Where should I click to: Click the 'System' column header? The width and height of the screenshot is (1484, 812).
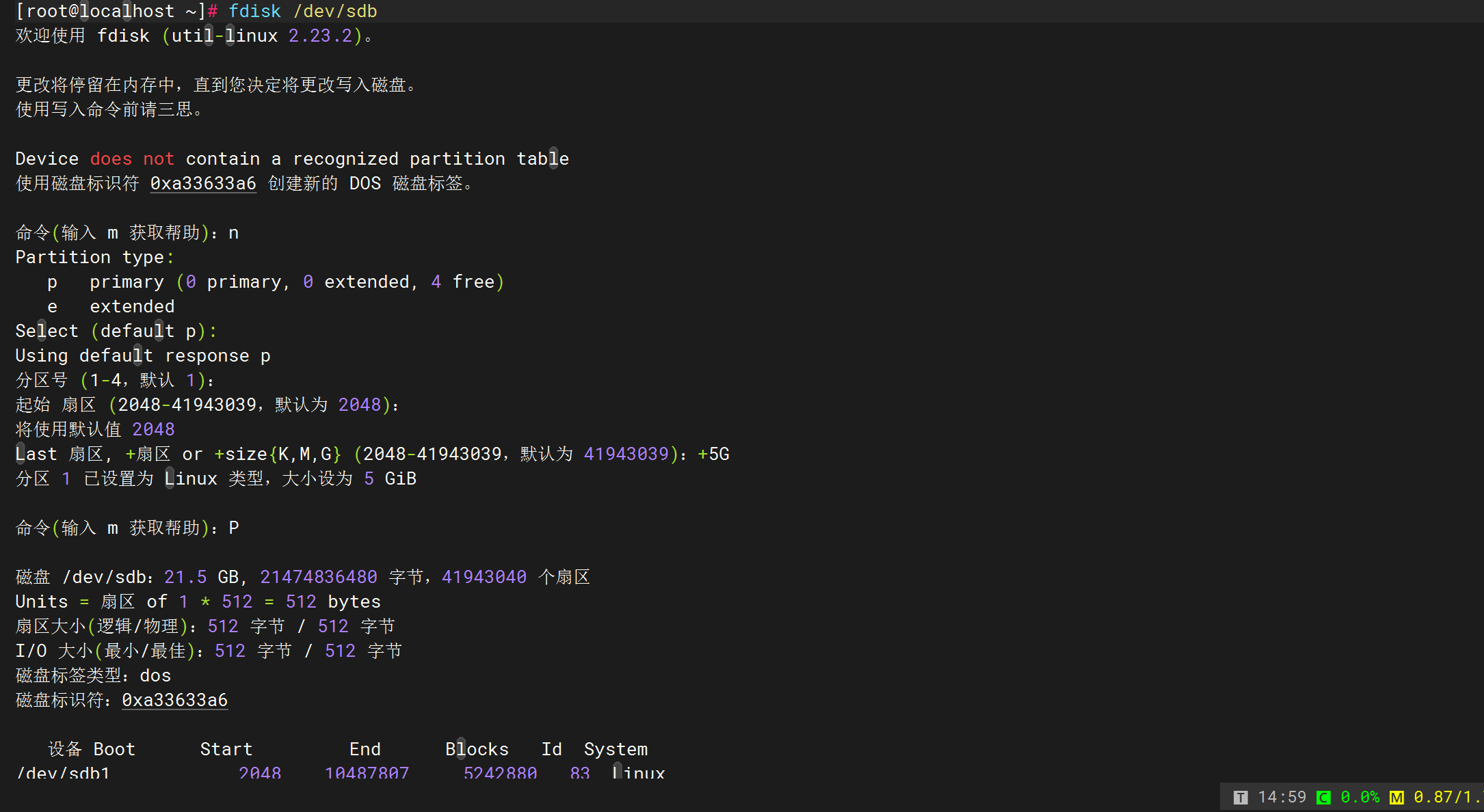(615, 749)
